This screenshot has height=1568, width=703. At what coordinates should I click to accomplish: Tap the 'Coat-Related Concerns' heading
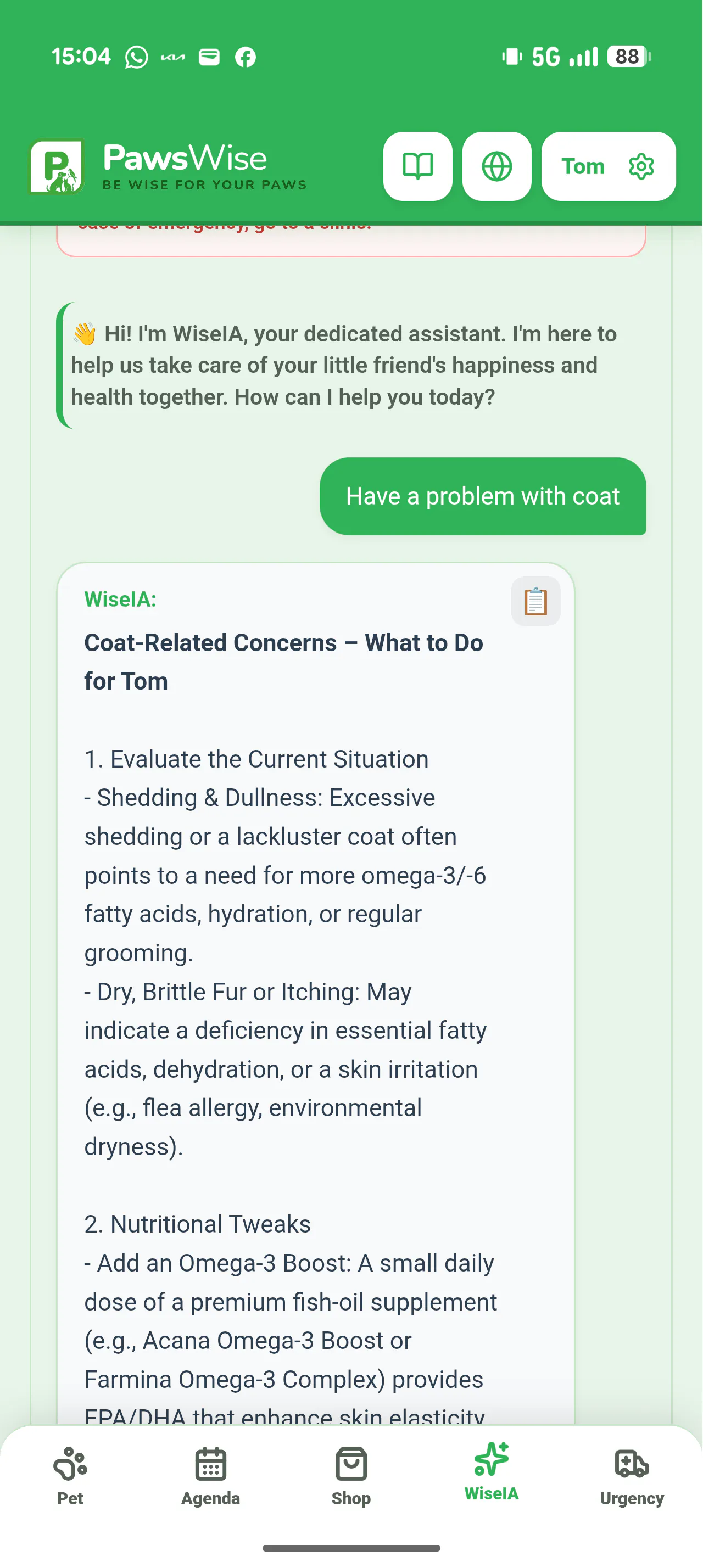pyautogui.click(x=283, y=662)
